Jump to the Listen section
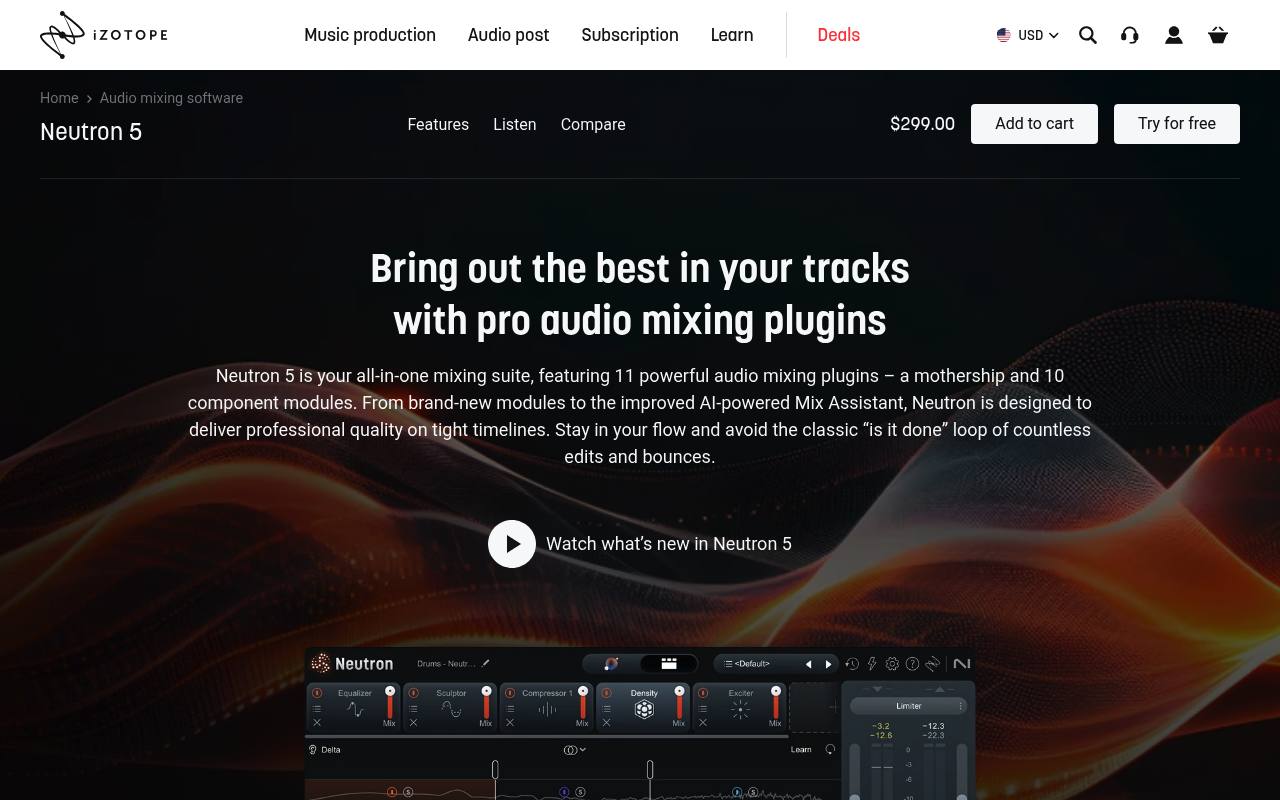 tap(515, 124)
